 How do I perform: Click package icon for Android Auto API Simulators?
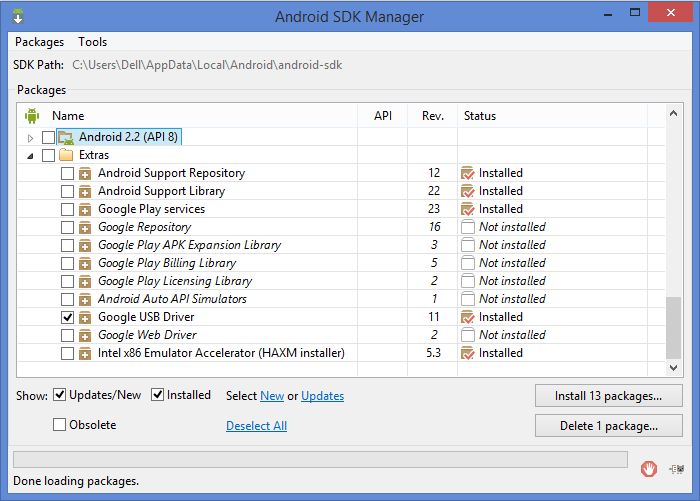85,299
